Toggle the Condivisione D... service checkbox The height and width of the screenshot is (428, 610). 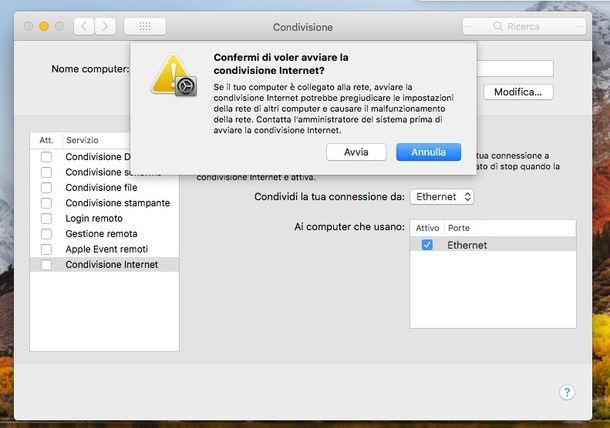(x=46, y=157)
